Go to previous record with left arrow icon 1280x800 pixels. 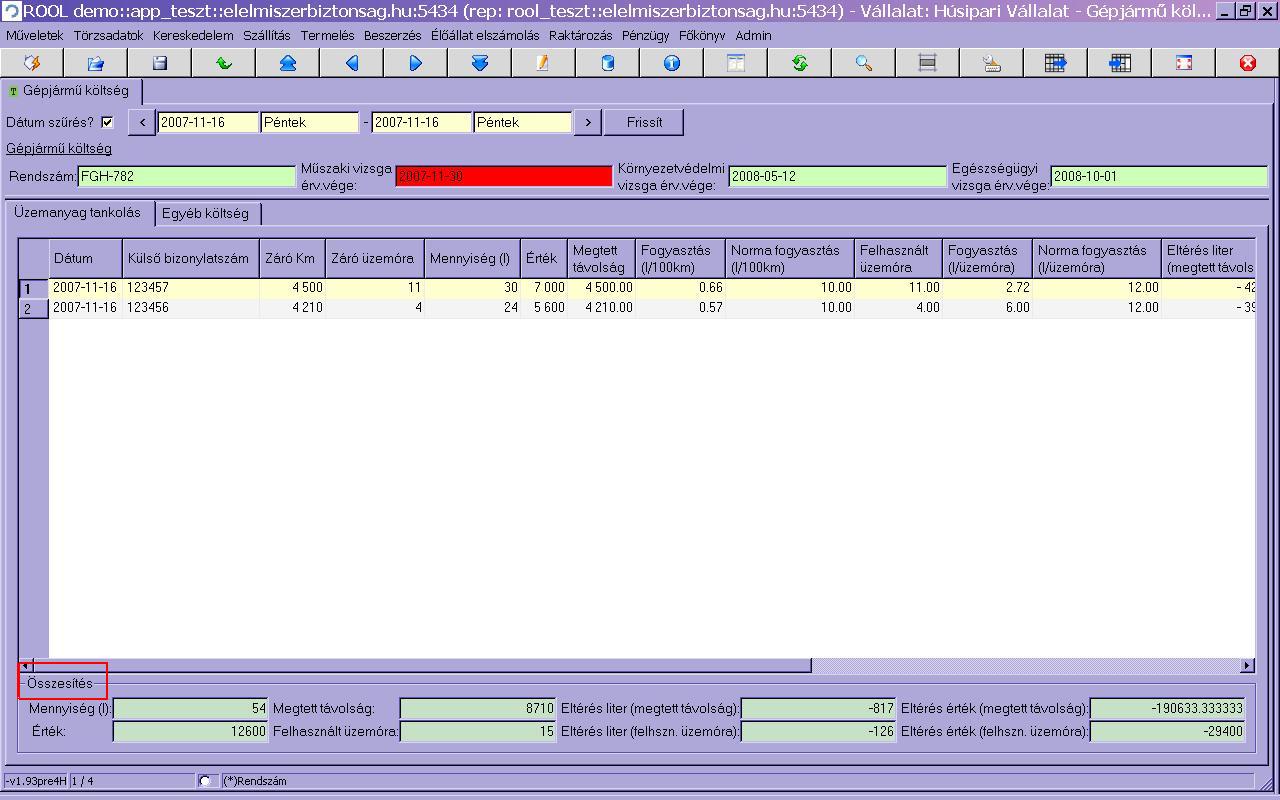351,63
